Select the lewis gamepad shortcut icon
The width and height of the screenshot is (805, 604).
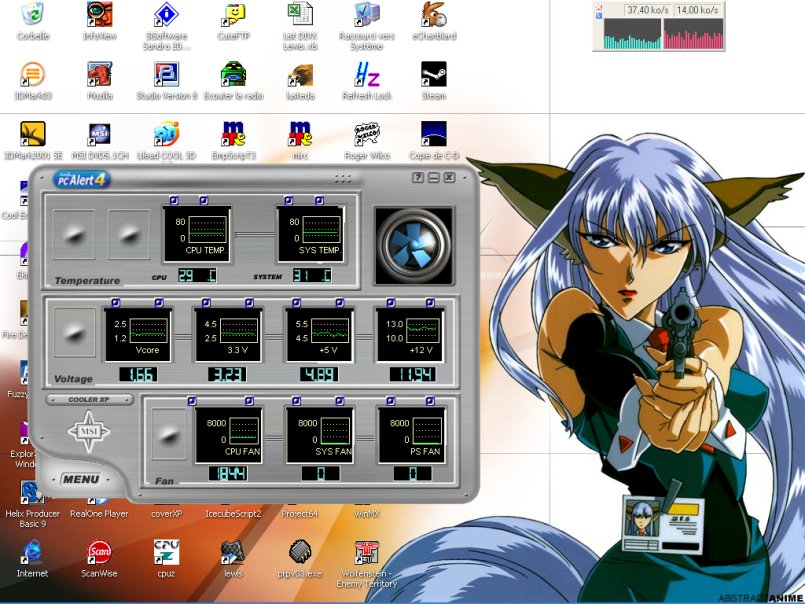(234, 552)
